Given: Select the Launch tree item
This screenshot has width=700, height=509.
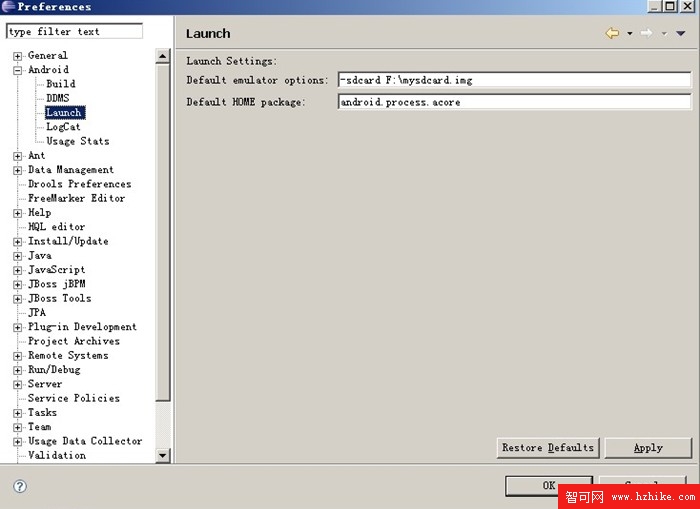Looking at the screenshot, I should click(x=65, y=113).
